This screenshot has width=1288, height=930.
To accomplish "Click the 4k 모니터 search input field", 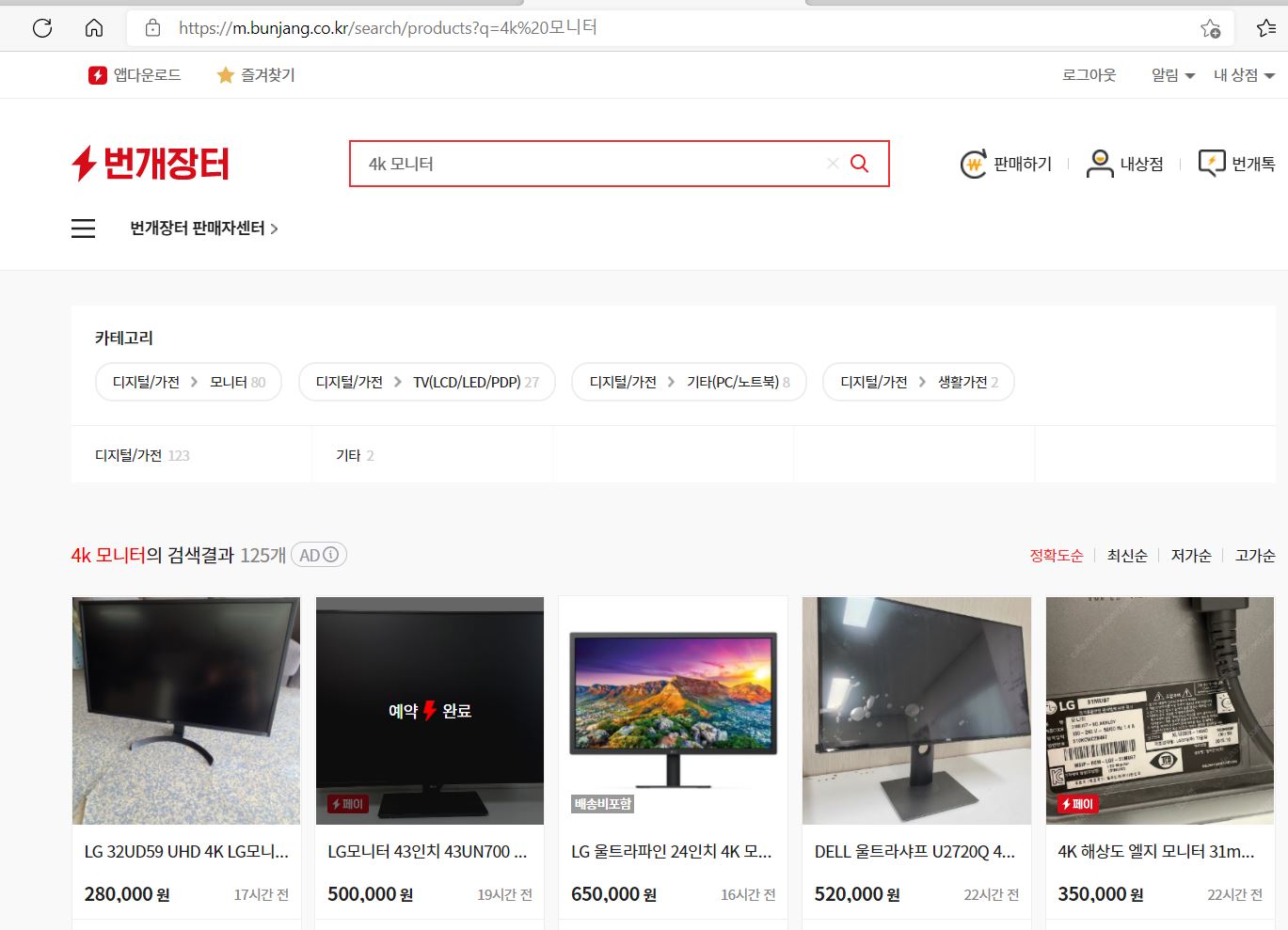I will (583, 164).
